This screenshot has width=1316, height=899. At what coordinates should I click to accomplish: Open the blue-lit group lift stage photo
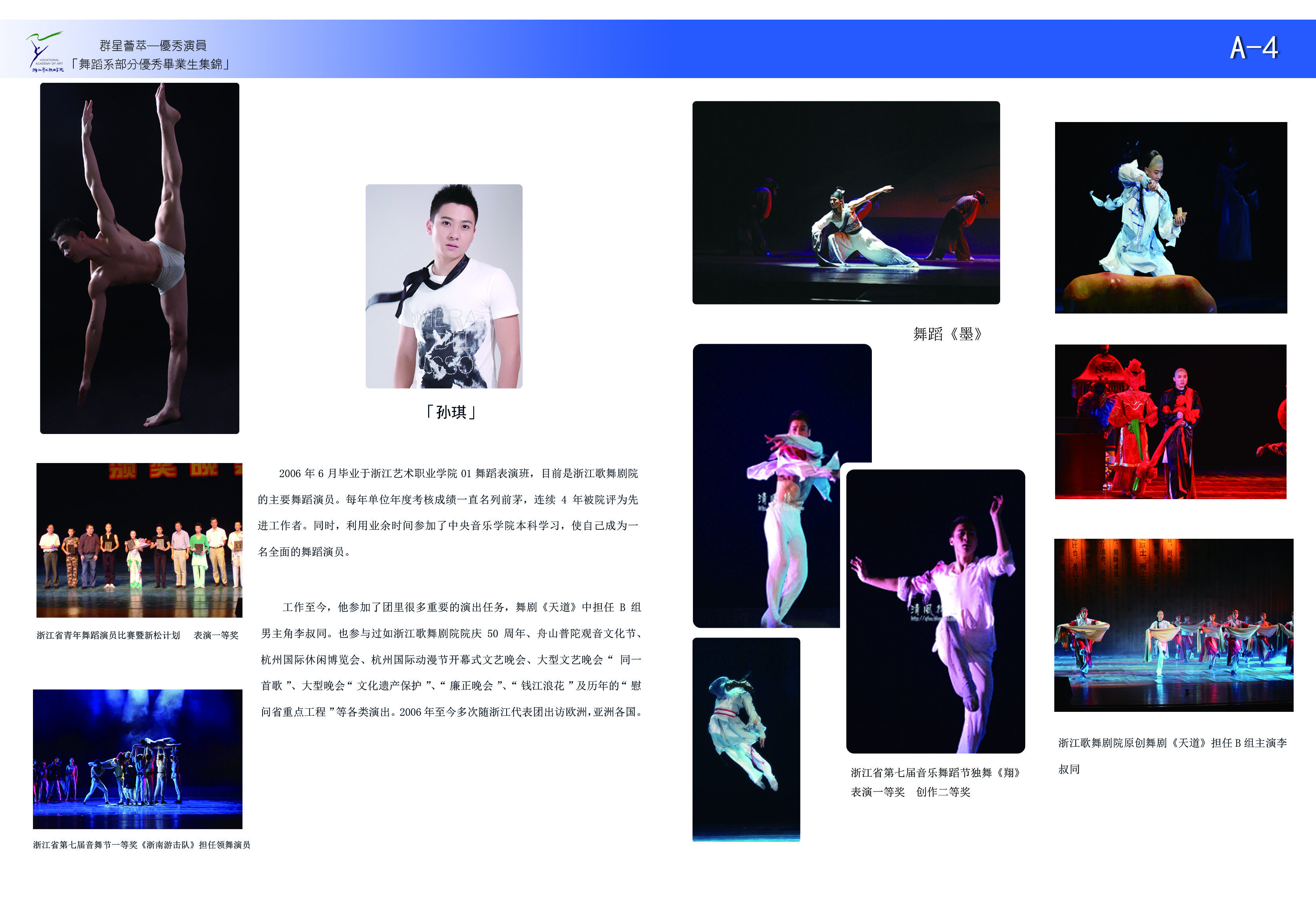coord(138,759)
